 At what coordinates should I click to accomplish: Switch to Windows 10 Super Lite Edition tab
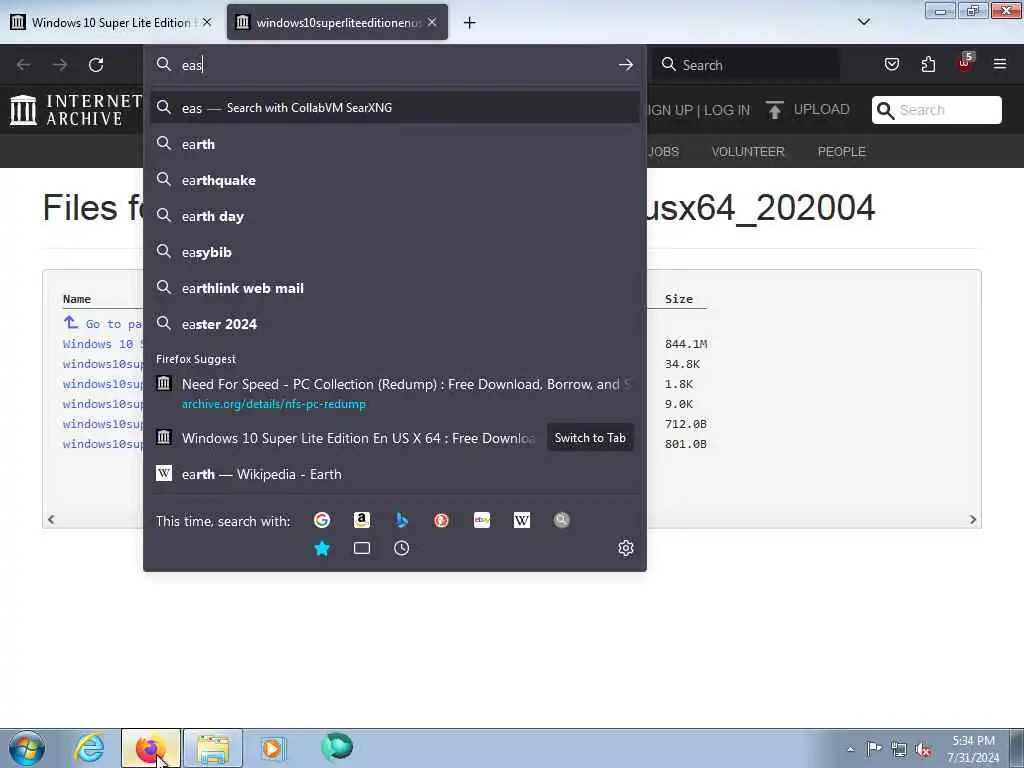coord(112,22)
